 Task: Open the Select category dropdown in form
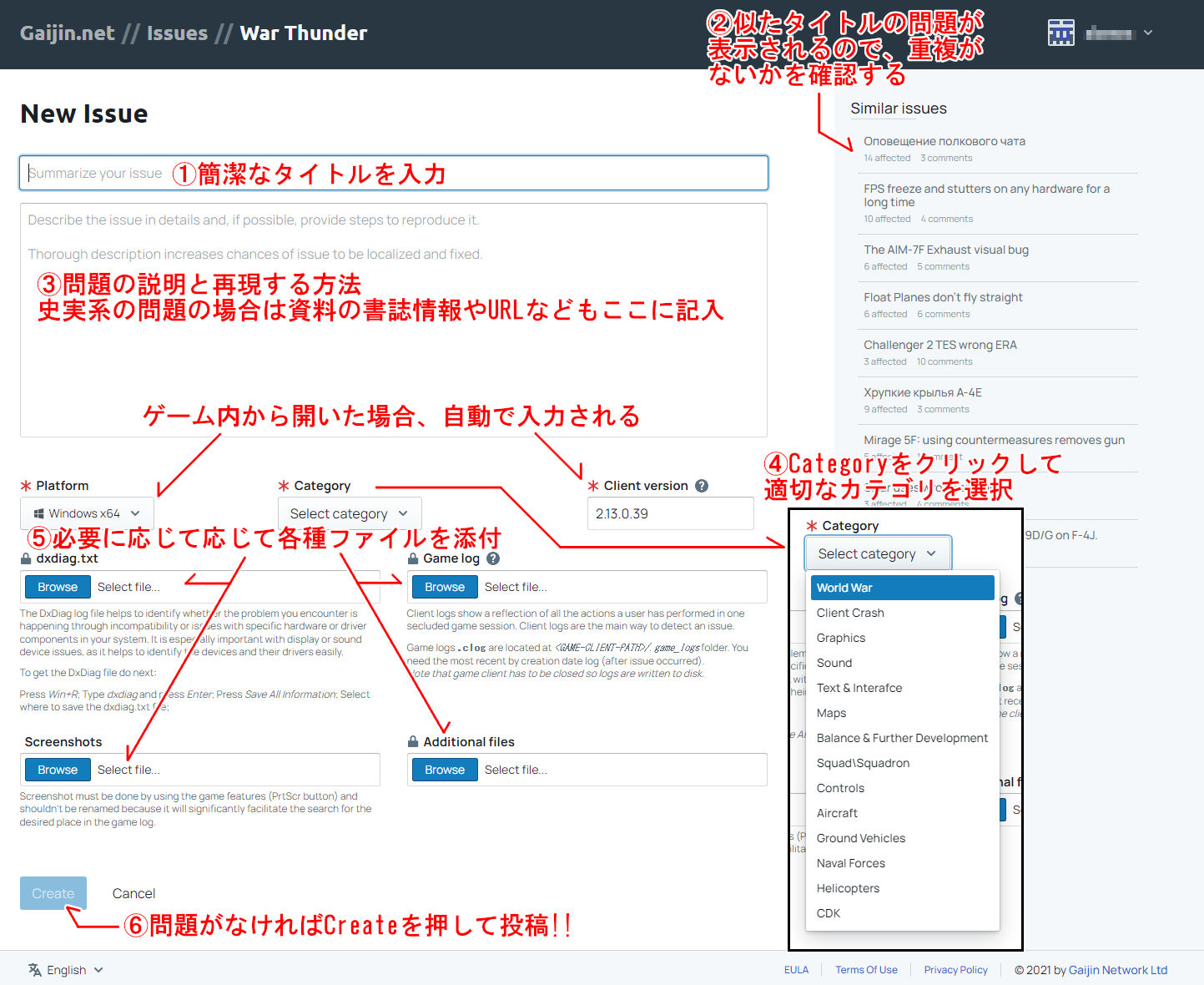[x=350, y=513]
